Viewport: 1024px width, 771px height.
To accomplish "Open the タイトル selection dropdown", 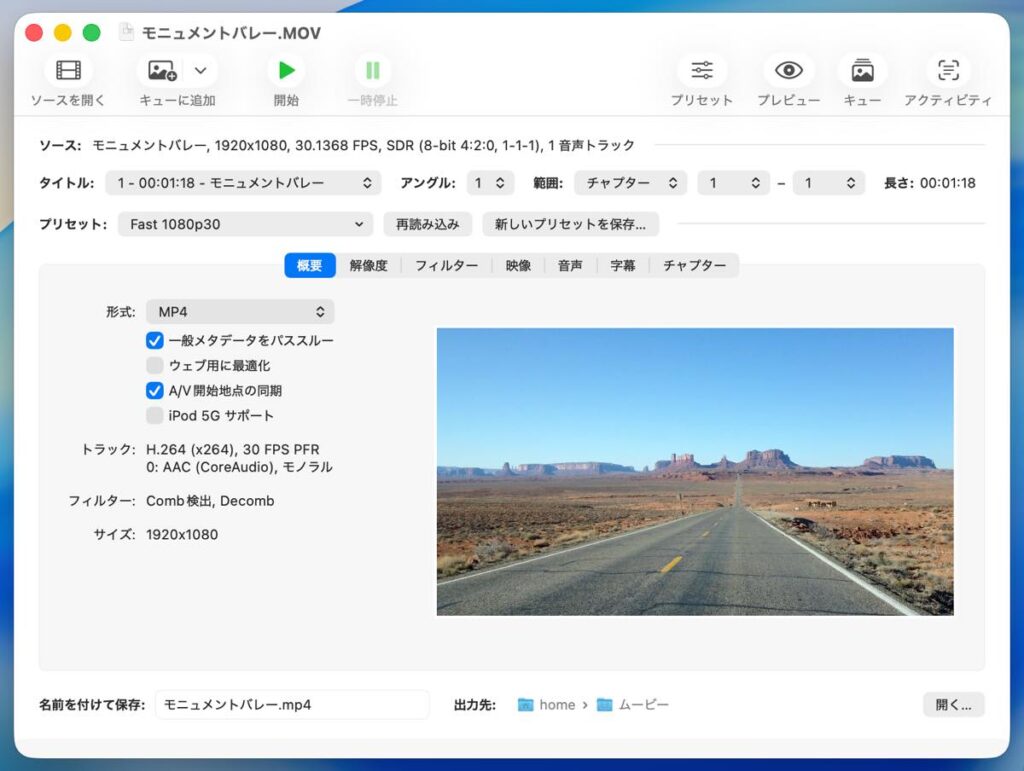I will pos(242,183).
